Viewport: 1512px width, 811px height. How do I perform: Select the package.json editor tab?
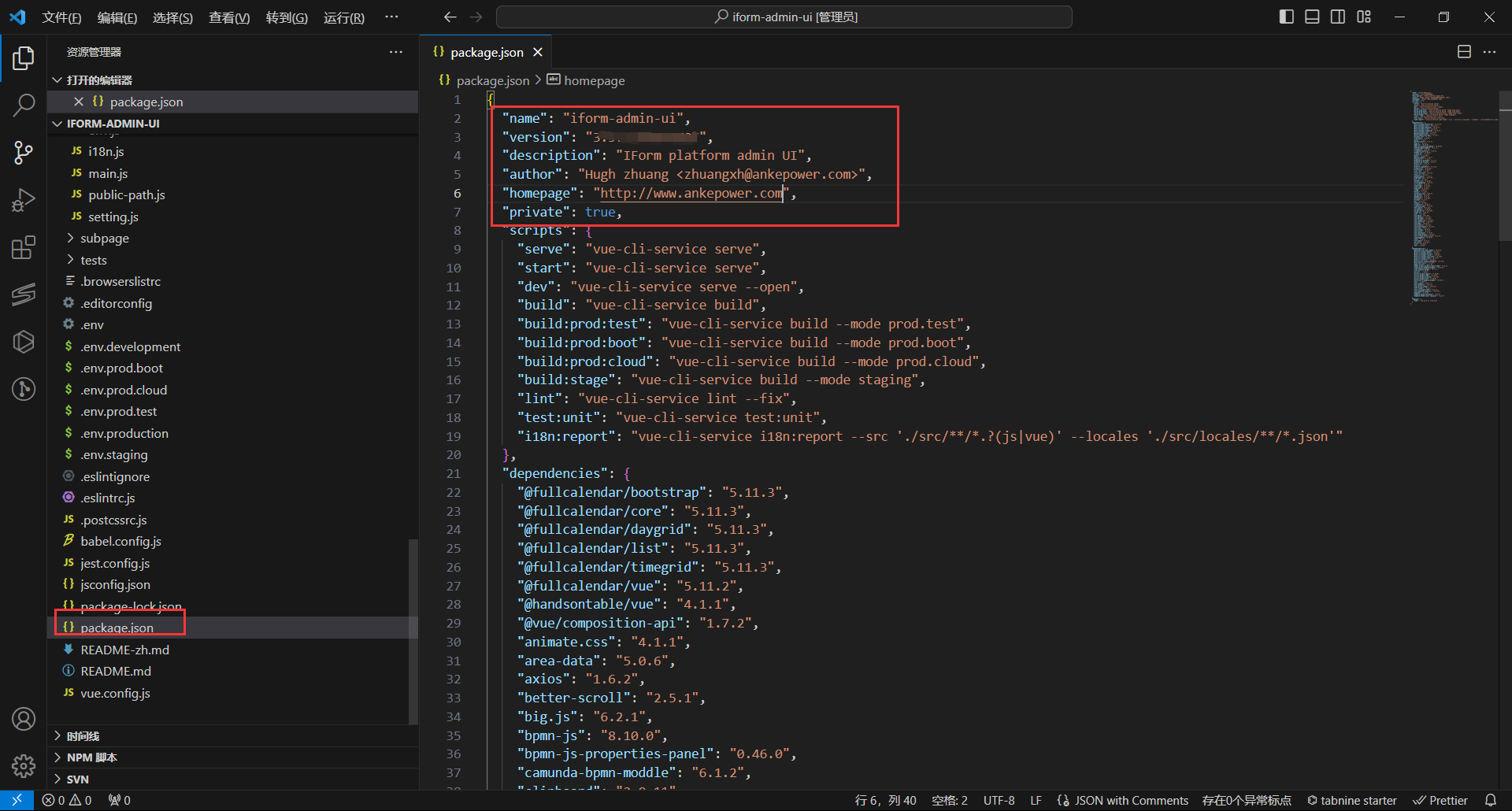tap(486, 52)
